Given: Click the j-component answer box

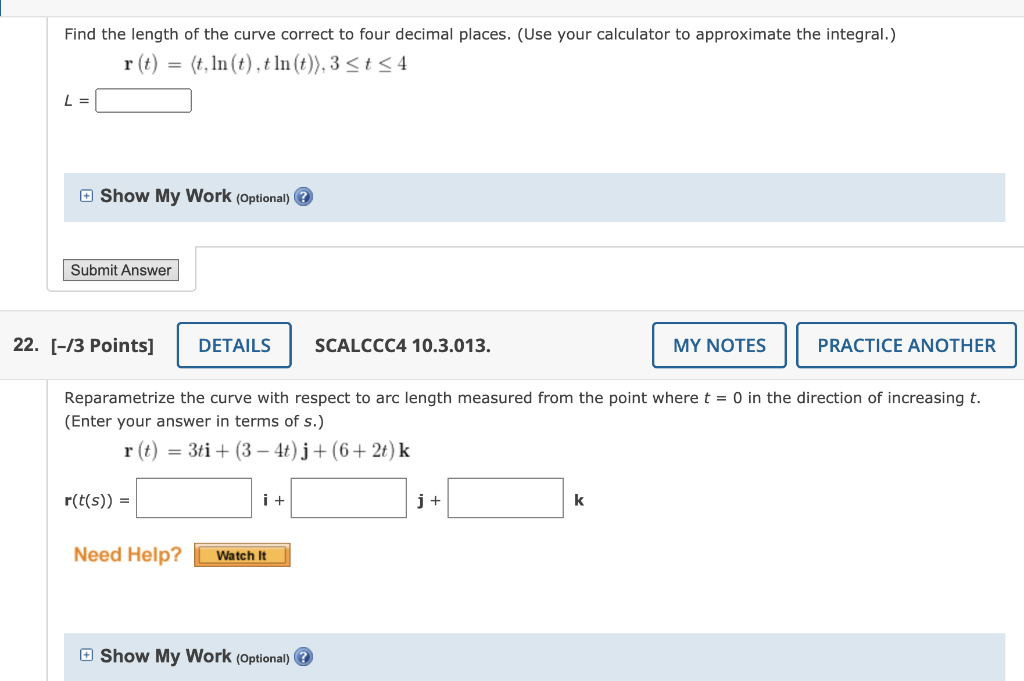Looking at the screenshot, I should point(348,497).
